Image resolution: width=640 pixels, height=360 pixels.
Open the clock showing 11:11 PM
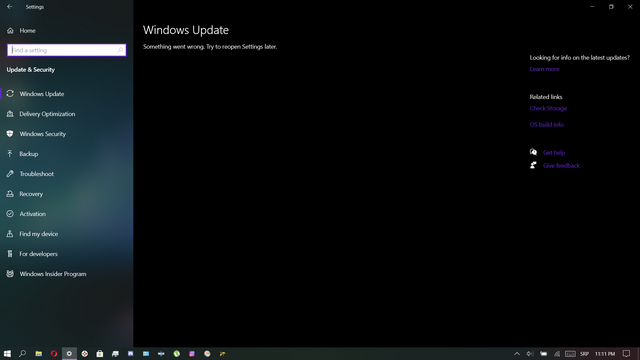coord(604,354)
